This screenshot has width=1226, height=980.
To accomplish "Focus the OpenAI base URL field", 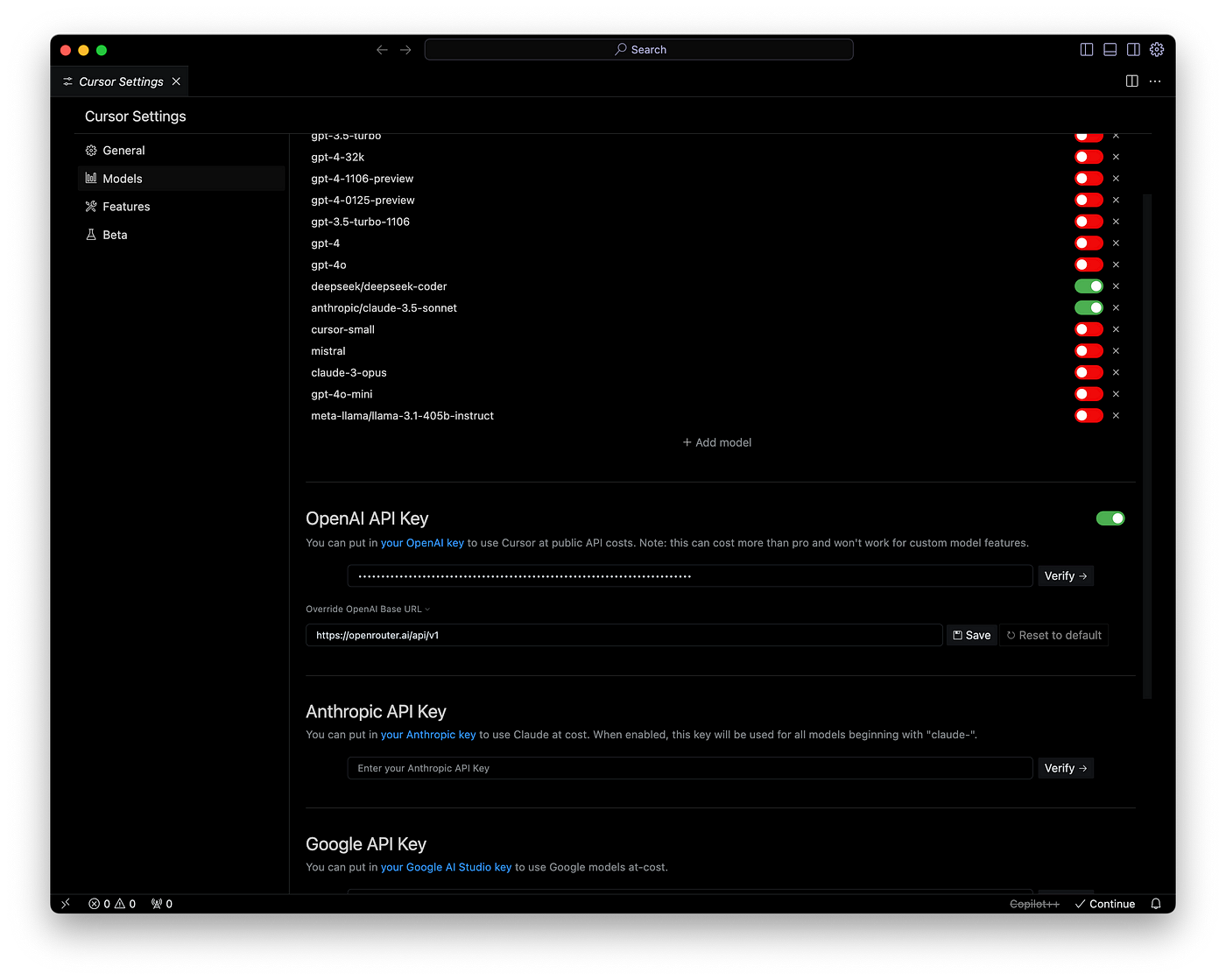I will (624, 635).
